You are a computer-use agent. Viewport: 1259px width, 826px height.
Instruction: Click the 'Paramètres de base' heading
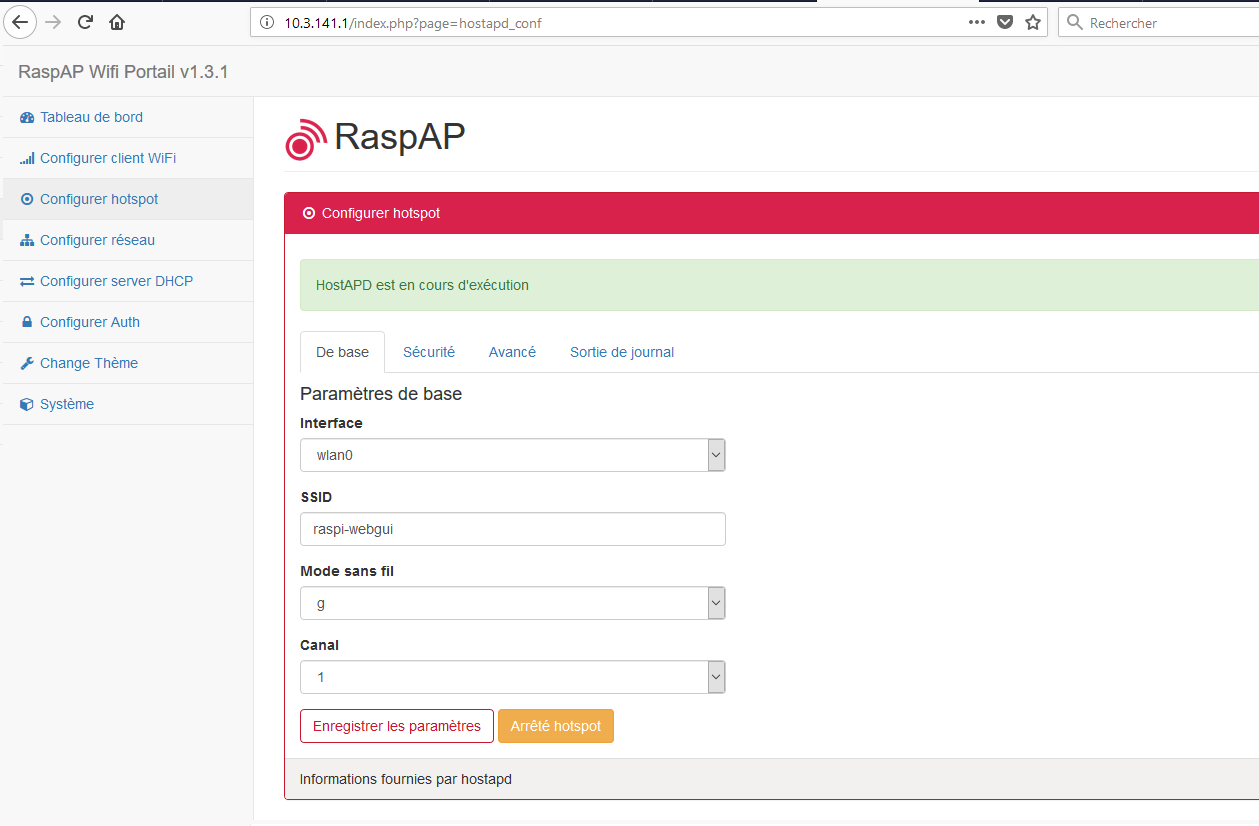point(381,394)
